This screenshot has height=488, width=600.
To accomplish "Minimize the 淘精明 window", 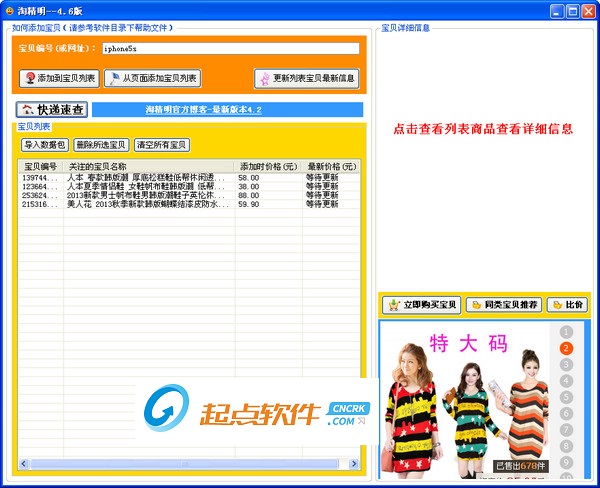I will (x=557, y=11).
